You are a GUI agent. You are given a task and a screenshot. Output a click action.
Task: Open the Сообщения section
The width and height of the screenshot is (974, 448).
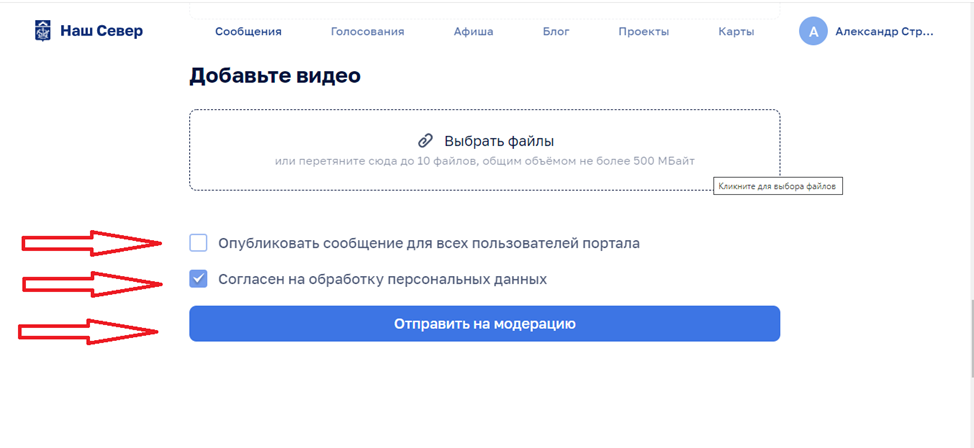pyautogui.click(x=248, y=31)
